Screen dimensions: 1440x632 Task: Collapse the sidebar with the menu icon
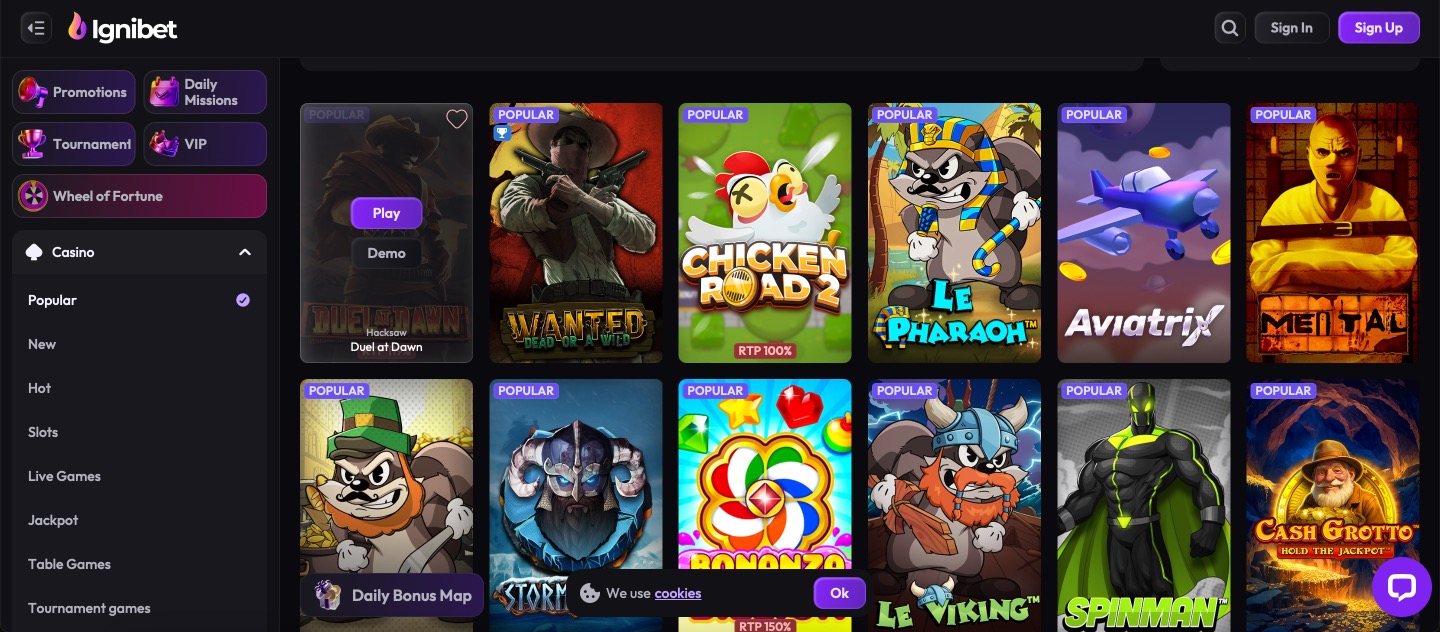[36, 28]
